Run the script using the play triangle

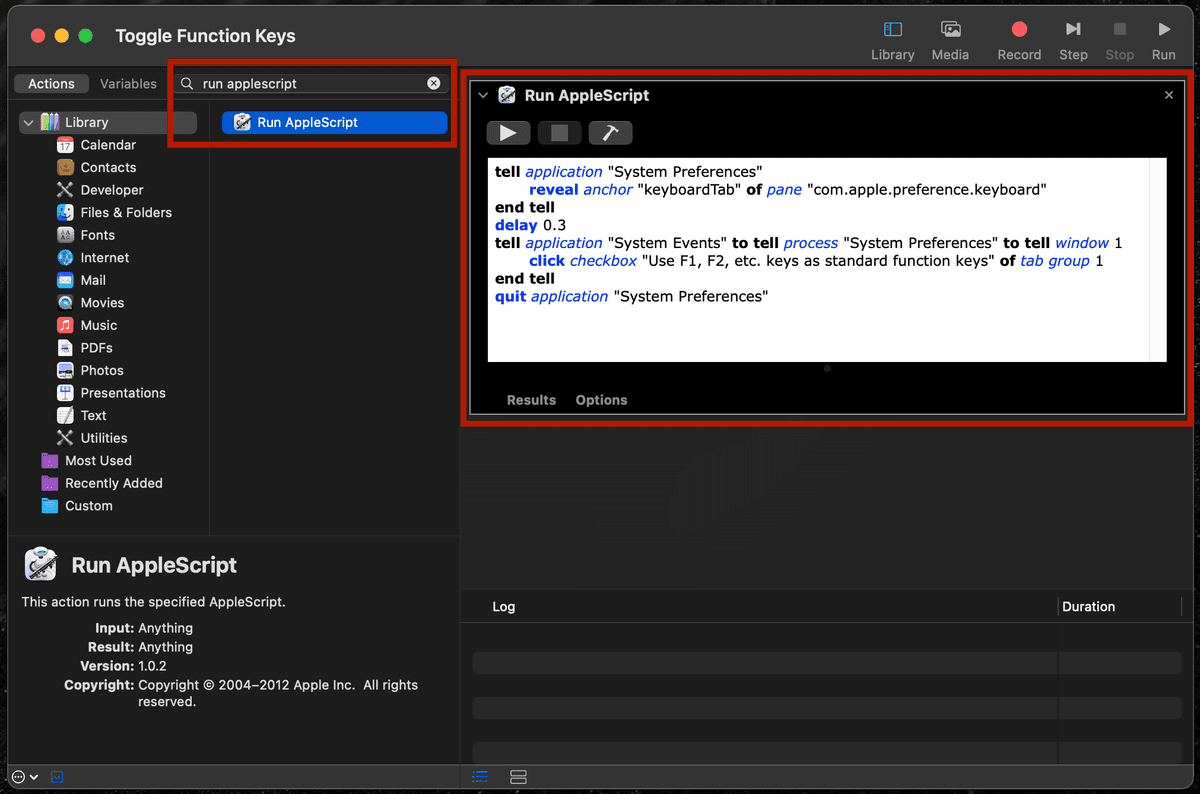coord(508,132)
